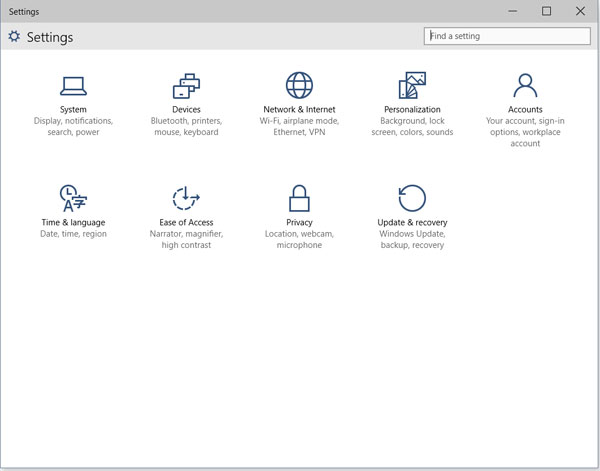Click the 'Devices' label
Image resolution: width=600 pixels, height=471 pixels.
186,109
